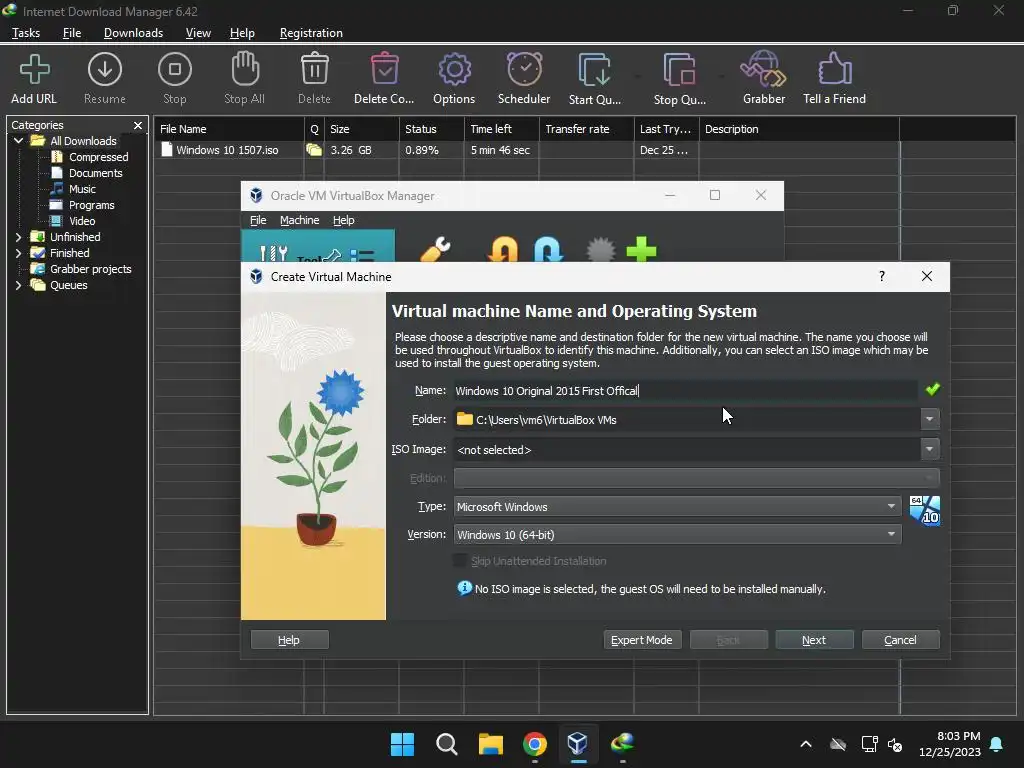This screenshot has width=1024, height=768.
Task: Expand the Queues category
Action: pos(18,285)
